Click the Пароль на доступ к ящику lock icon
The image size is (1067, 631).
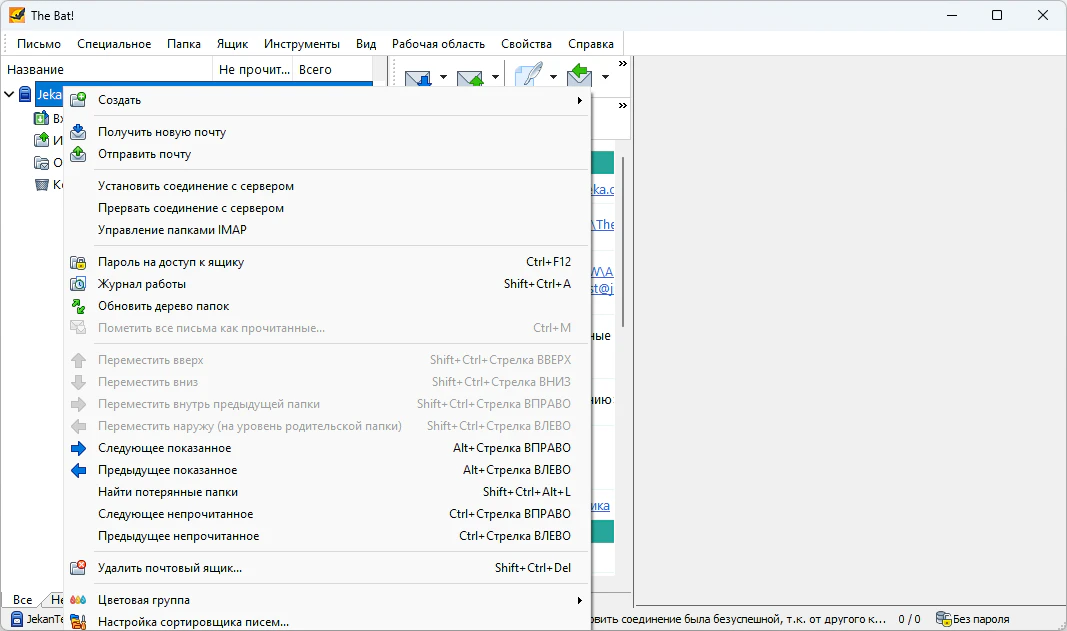coord(78,262)
